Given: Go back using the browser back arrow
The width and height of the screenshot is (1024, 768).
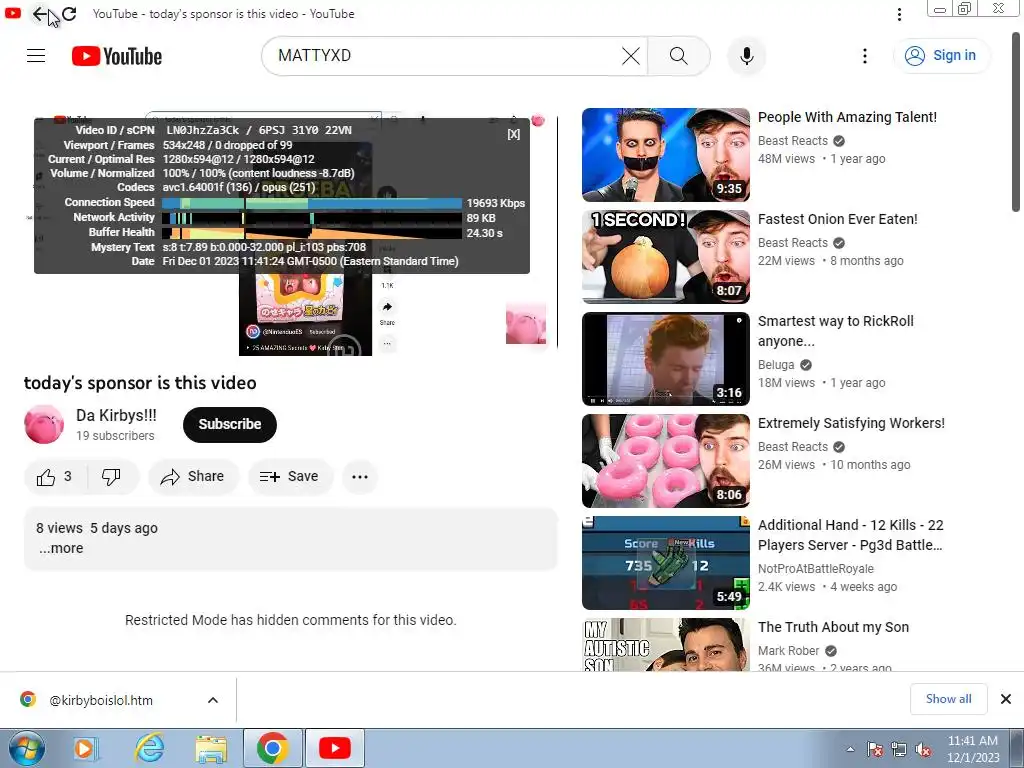Looking at the screenshot, I should coord(40,14).
